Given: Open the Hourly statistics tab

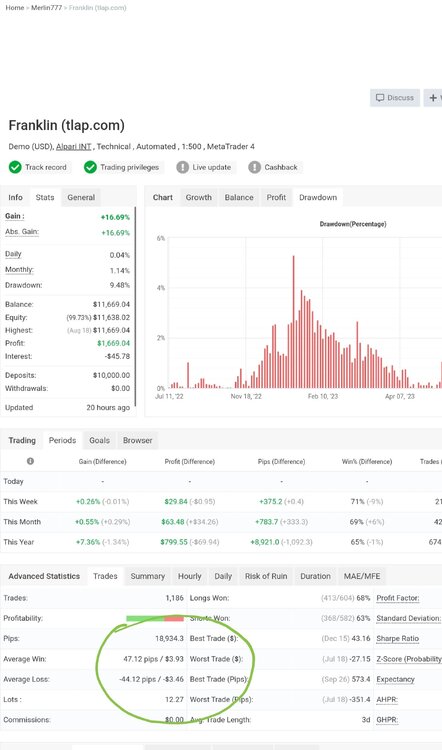Looking at the screenshot, I should (189, 576).
